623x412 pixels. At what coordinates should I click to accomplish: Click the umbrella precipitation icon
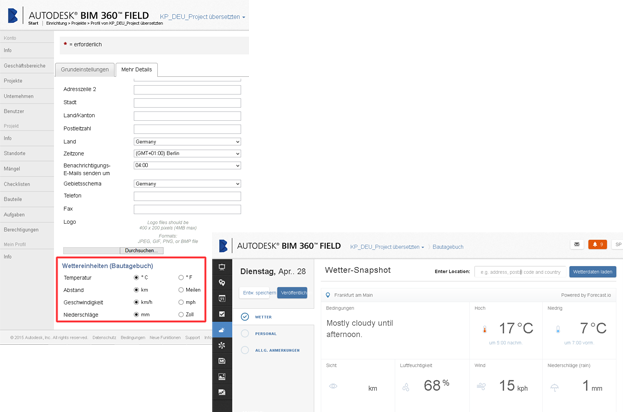(554, 387)
